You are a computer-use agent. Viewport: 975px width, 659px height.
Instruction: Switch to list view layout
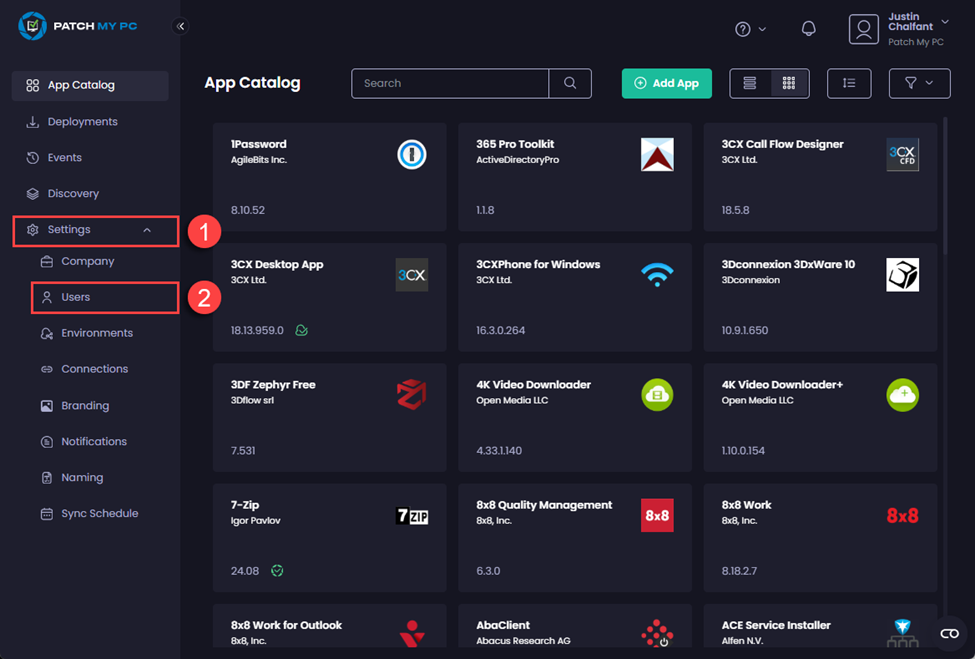(x=749, y=83)
